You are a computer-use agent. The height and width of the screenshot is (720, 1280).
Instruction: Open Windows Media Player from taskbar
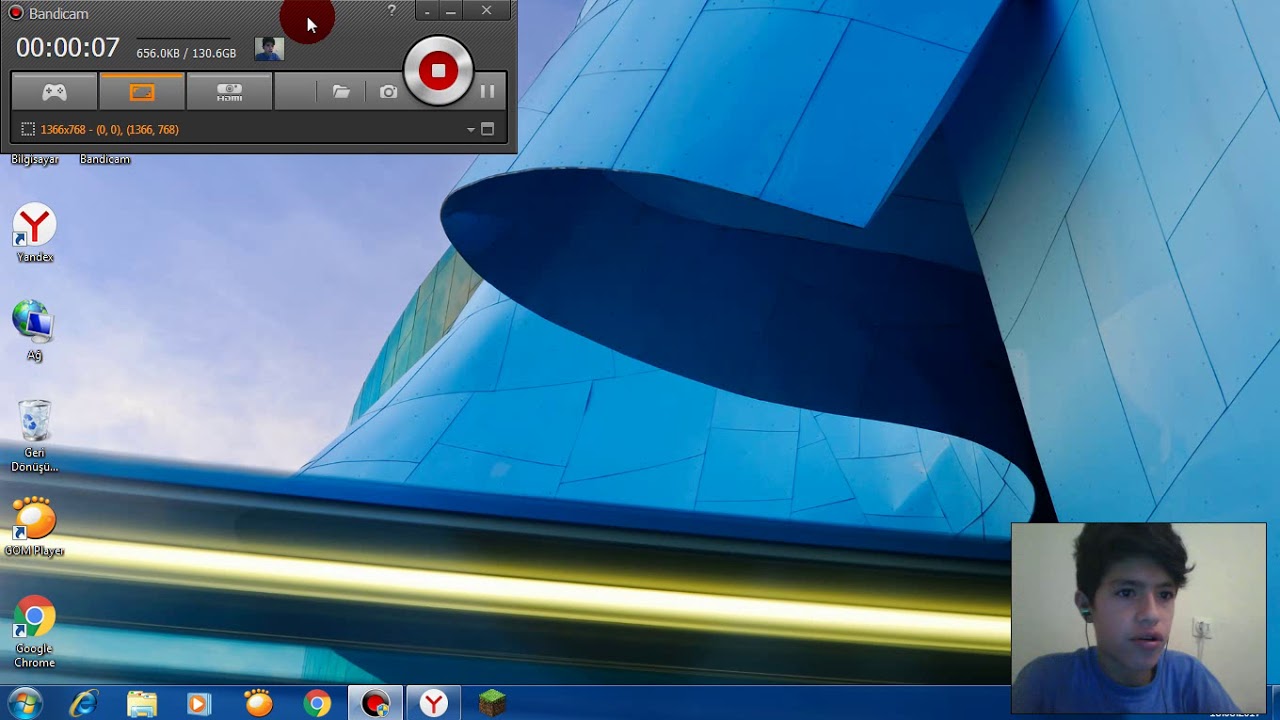pyautogui.click(x=199, y=704)
